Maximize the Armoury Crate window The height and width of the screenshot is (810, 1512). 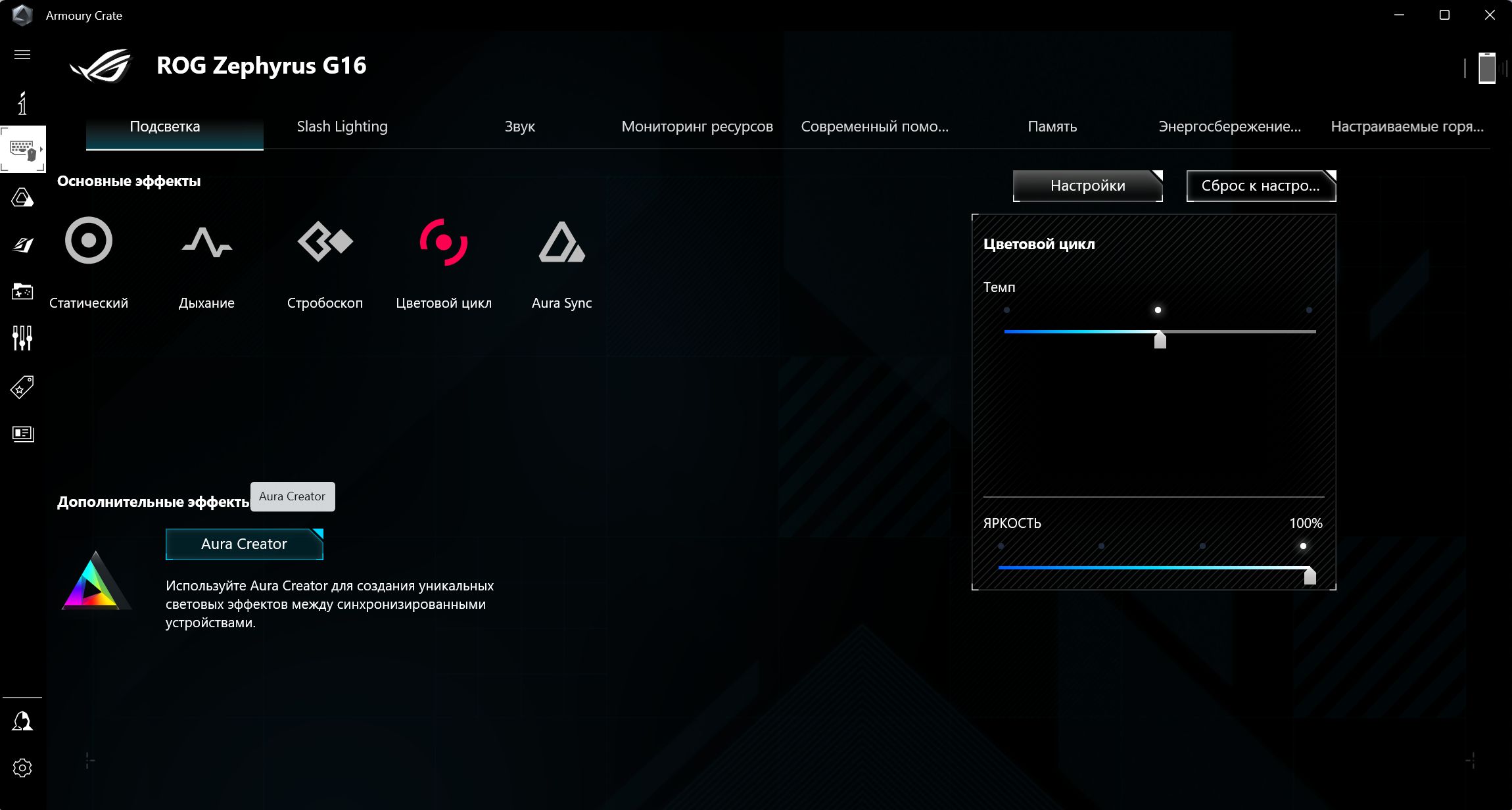pyautogui.click(x=1444, y=15)
